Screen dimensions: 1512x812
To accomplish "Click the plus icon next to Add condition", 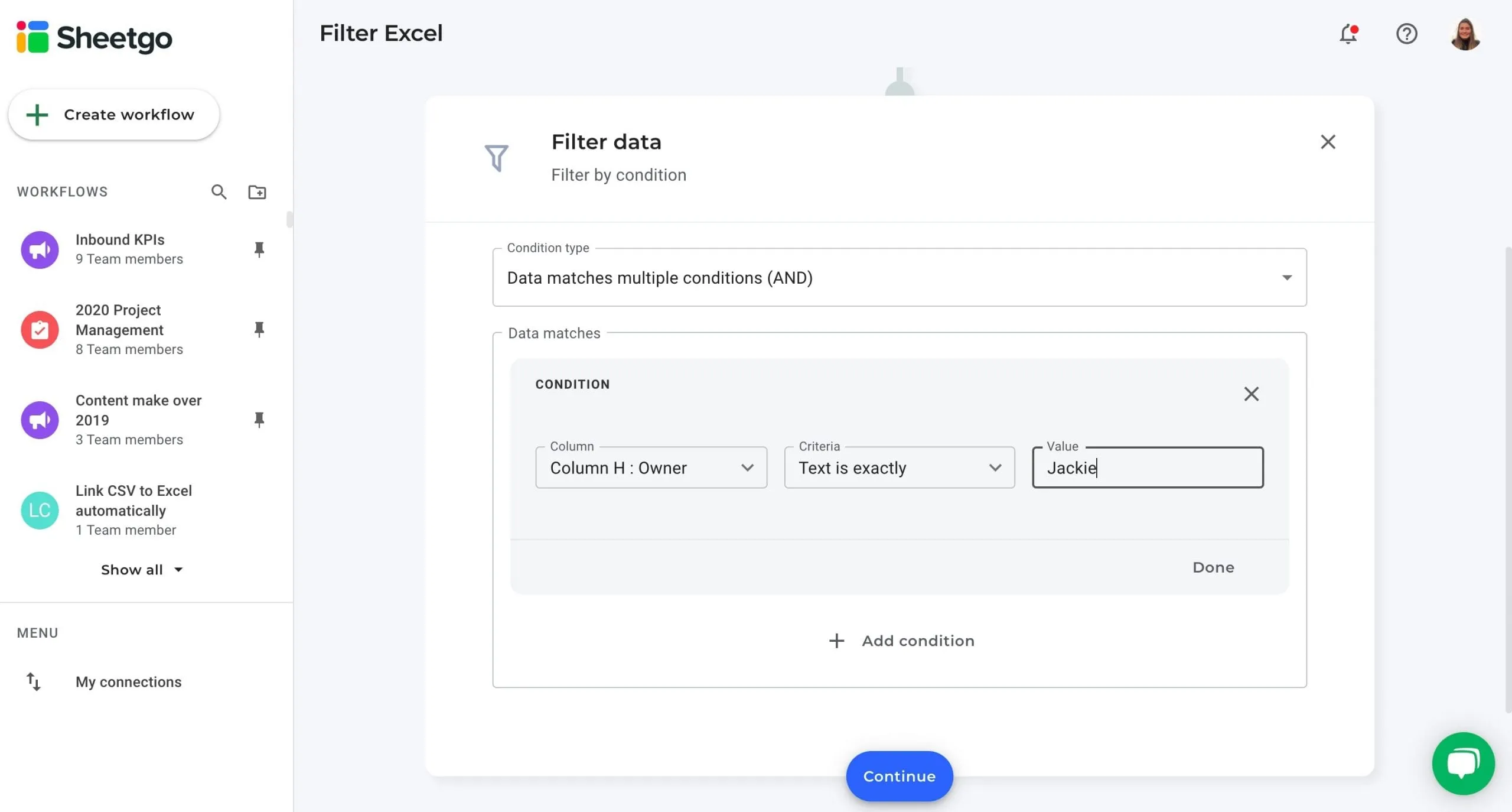I will [836, 641].
